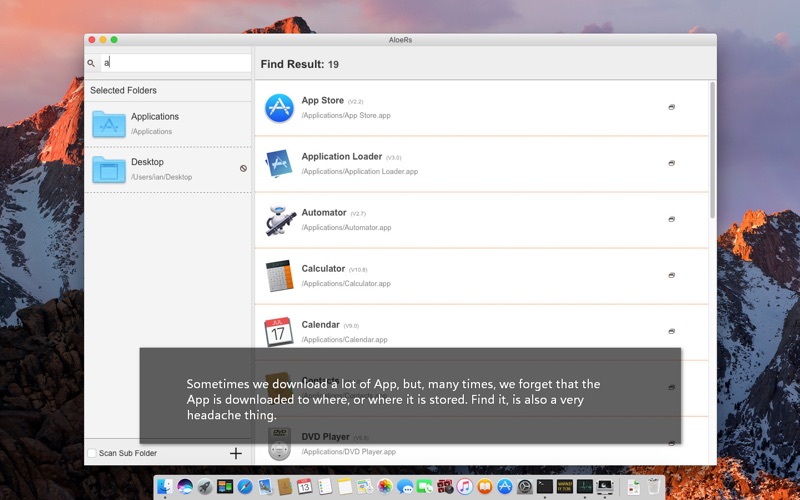The height and width of the screenshot is (500, 800).
Task: Reveal Calendar using its row's right icon
Action: 671,332
